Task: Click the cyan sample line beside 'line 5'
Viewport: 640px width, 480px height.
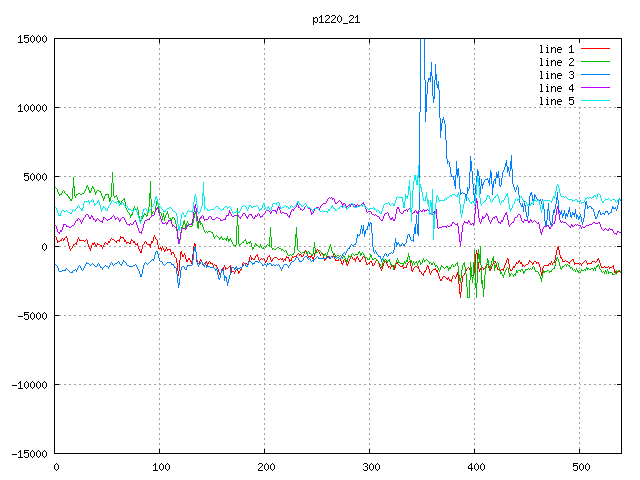Action: click(x=595, y=101)
